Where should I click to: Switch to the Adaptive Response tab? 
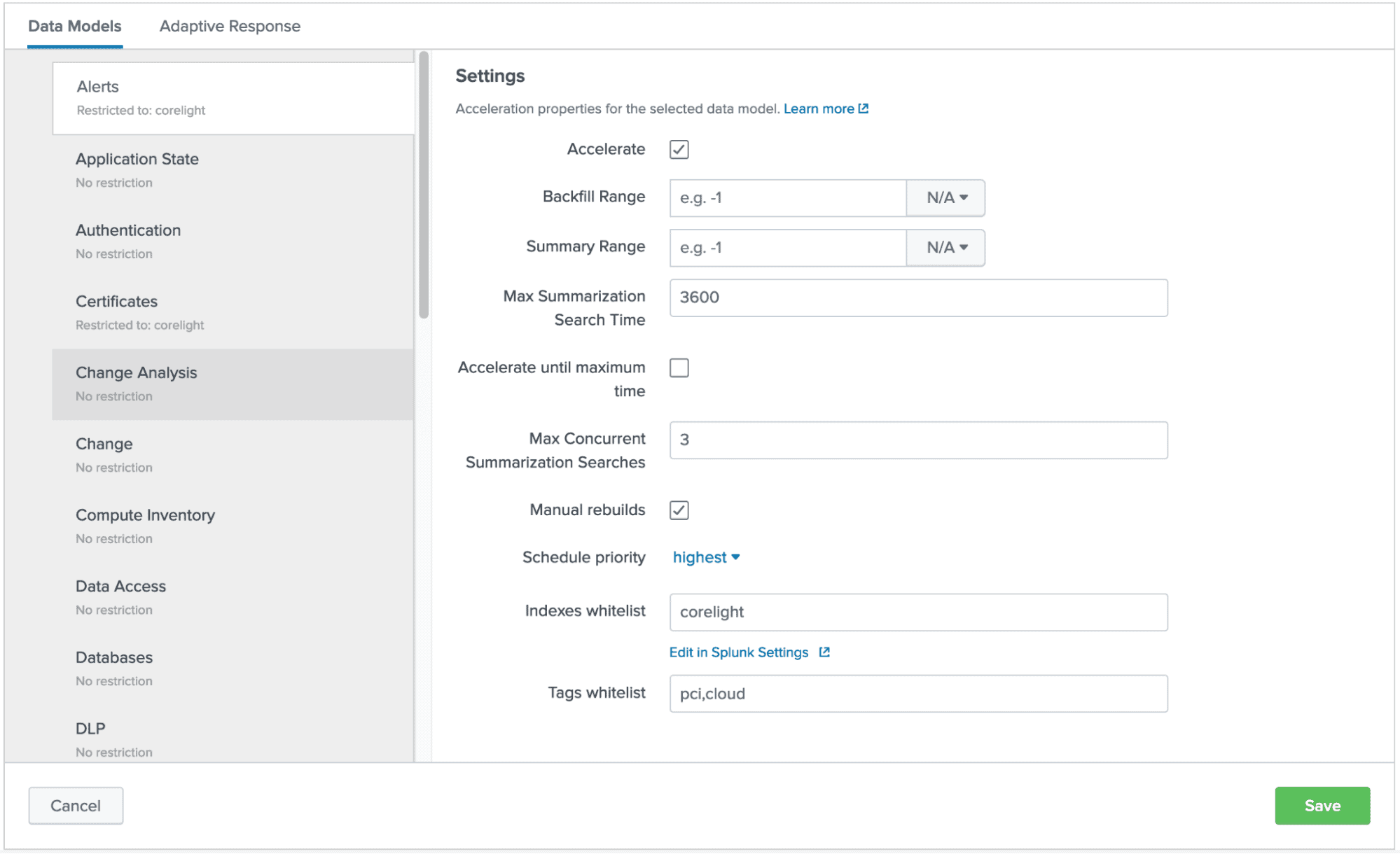[230, 26]
